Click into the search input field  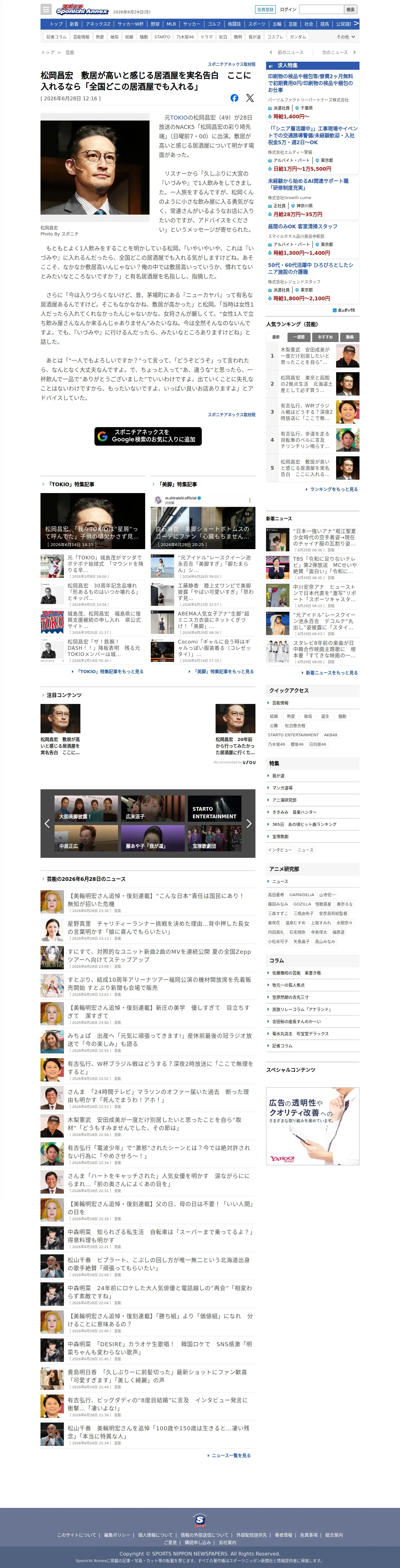pos(321,9)
